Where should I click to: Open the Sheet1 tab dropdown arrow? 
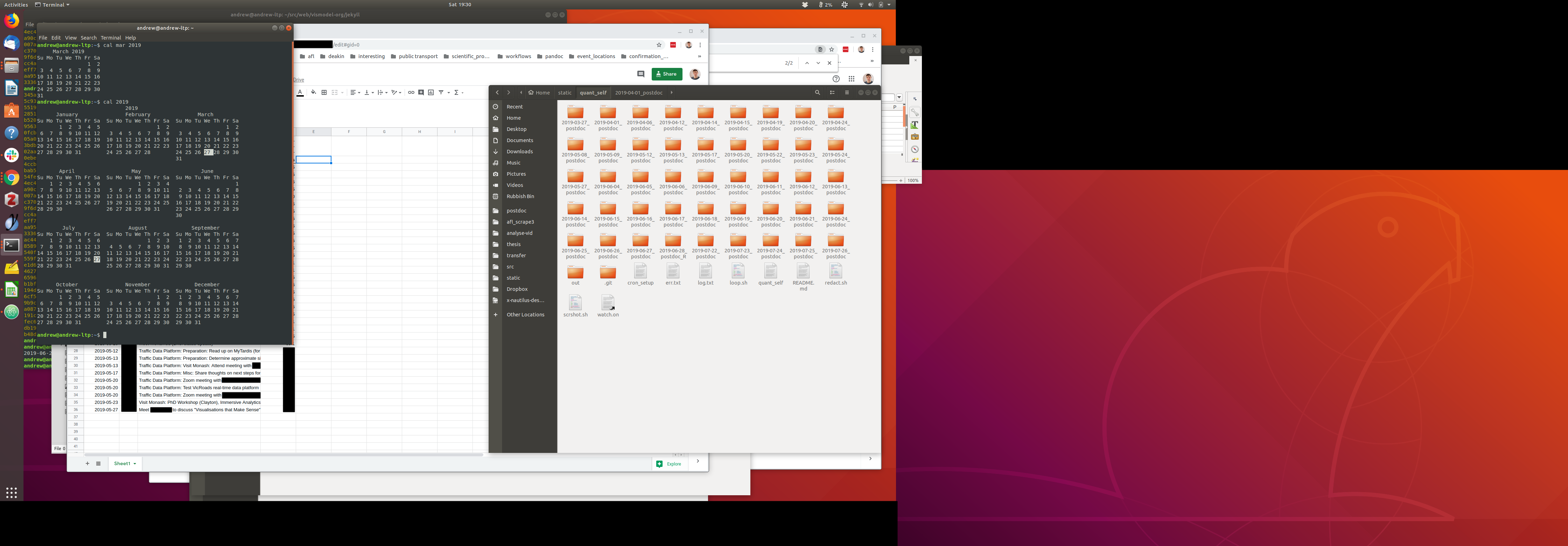coord(134,464)
